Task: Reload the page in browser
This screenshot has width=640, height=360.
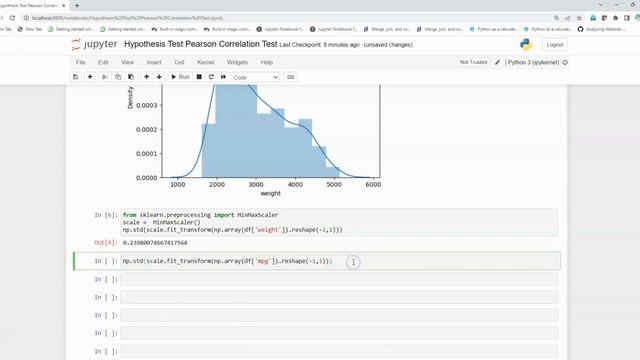Action: click(x=13, y=18)
